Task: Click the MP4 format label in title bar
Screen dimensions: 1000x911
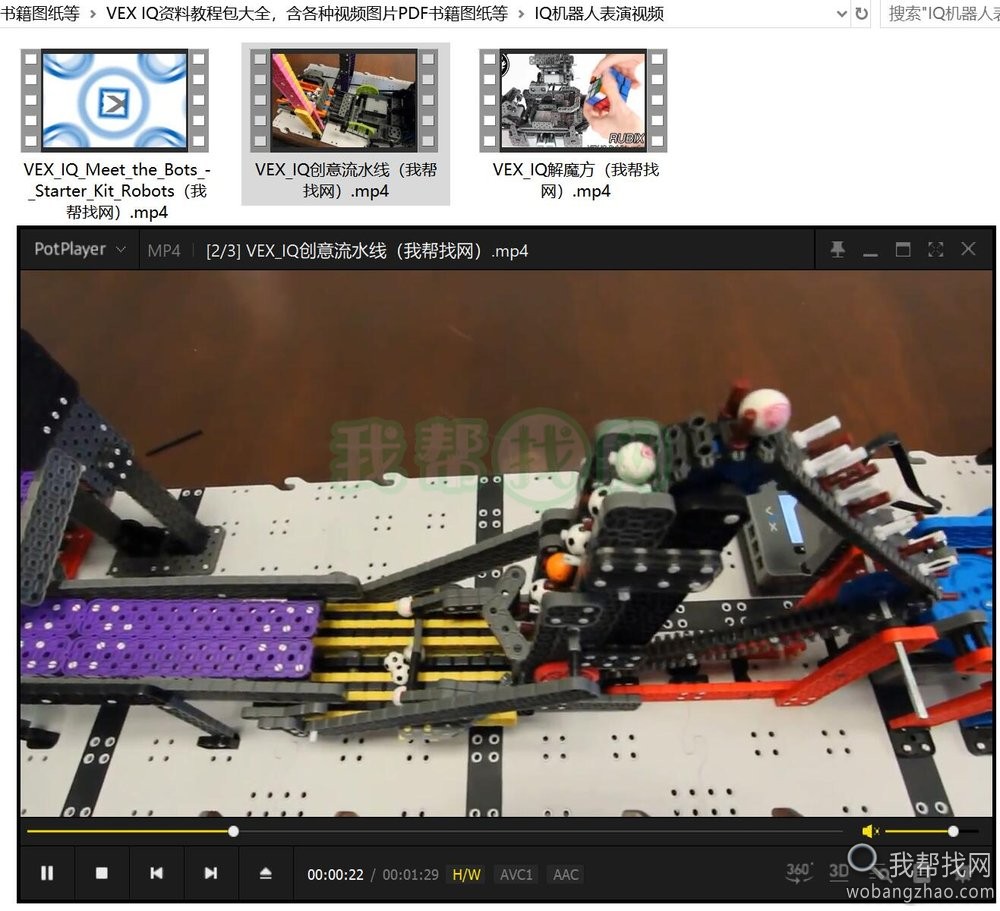Action: click(x=164, y=251)
